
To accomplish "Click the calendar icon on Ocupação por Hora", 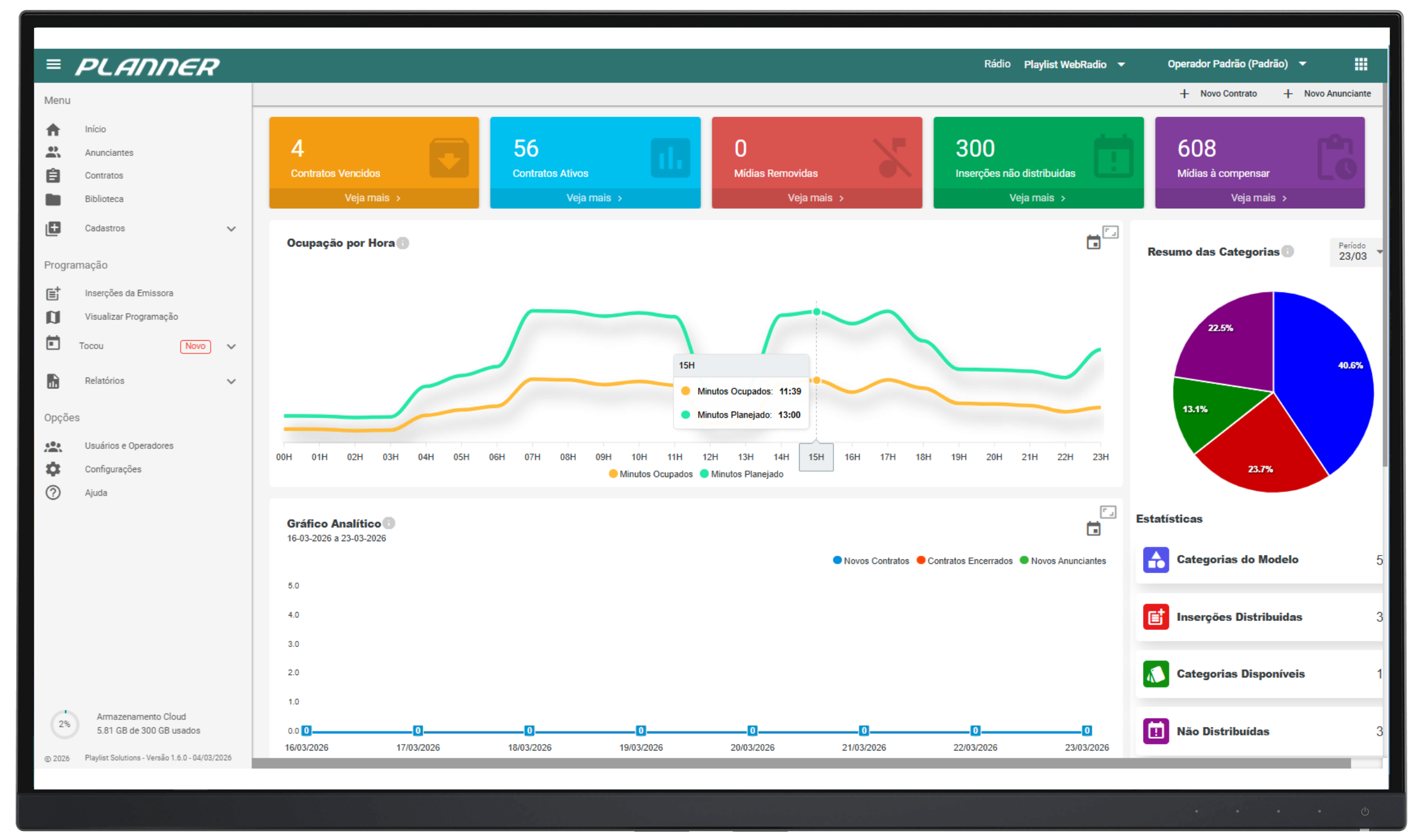I will [x=1094, y=241].
